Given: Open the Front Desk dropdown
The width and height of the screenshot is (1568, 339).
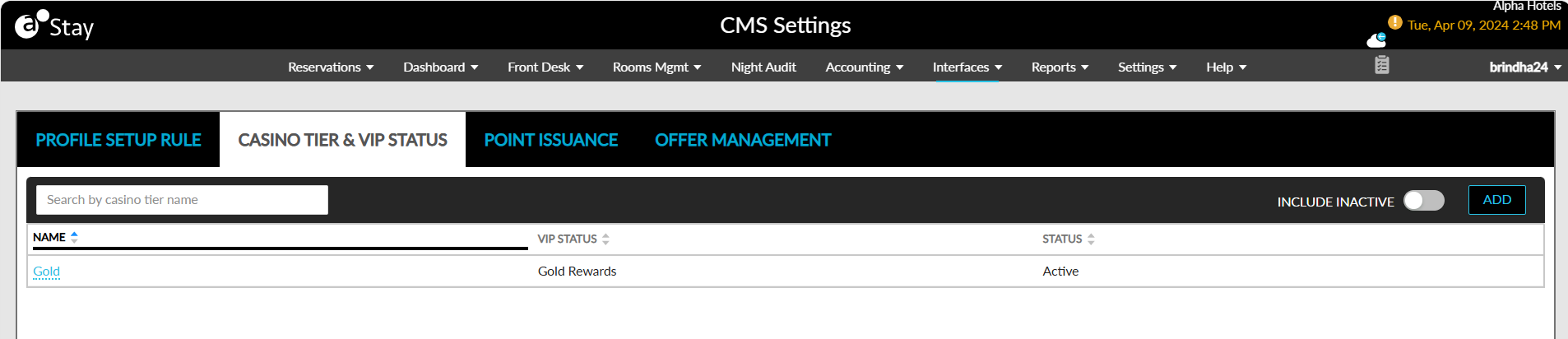Looking at the screenshot, I should click(x=545, y=67).
